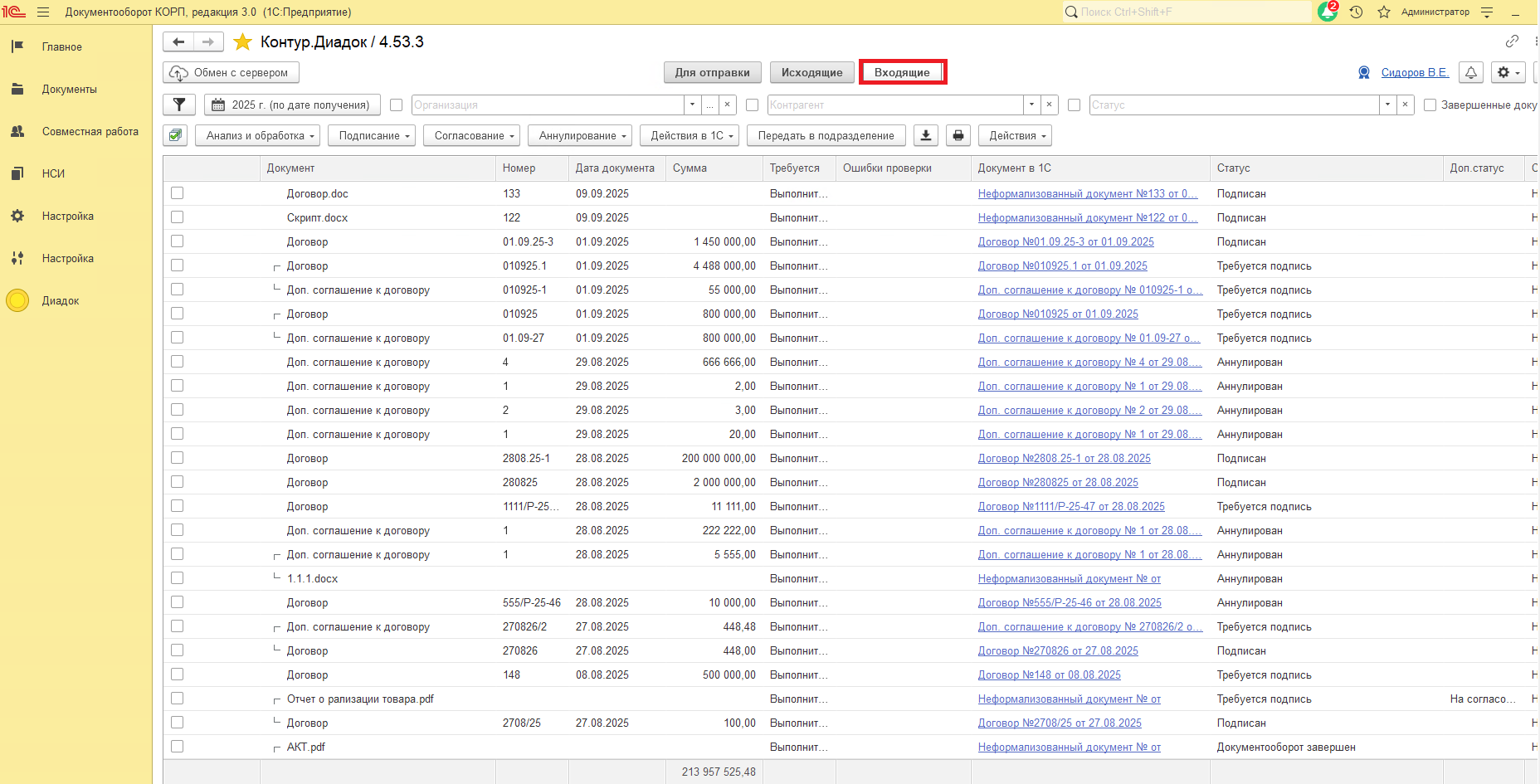Toggle the Завершенные документы checkbox
This screenshot has height=784, width=1540.
[x=1430, y=105]
